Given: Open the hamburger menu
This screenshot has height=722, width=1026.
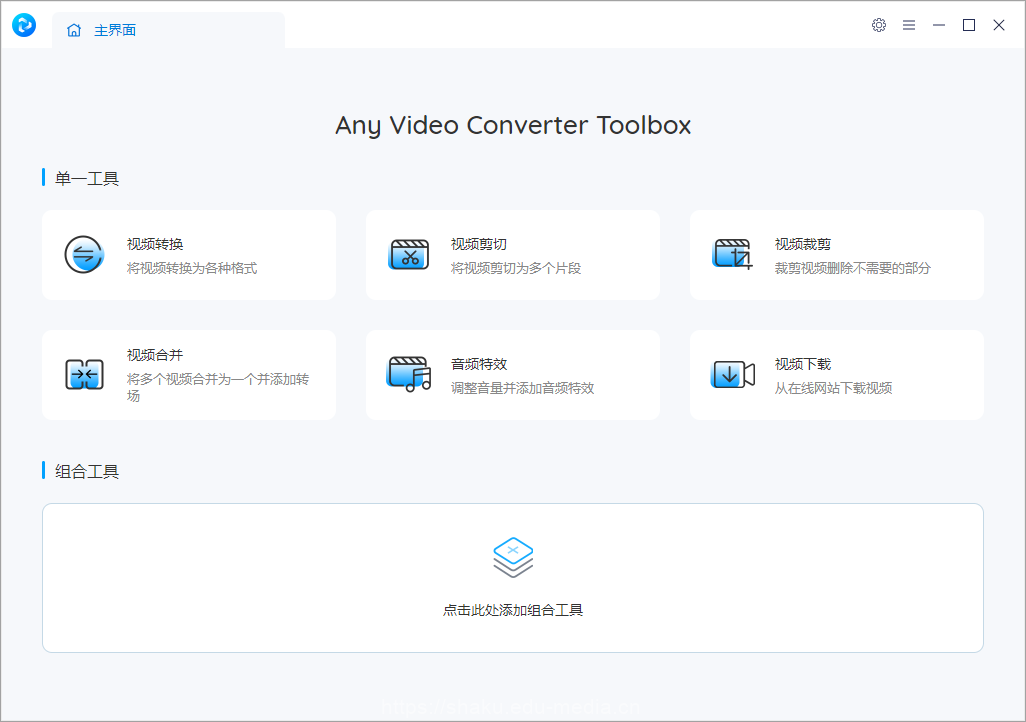Looking at the screenshot, I should tap(909, 25).
